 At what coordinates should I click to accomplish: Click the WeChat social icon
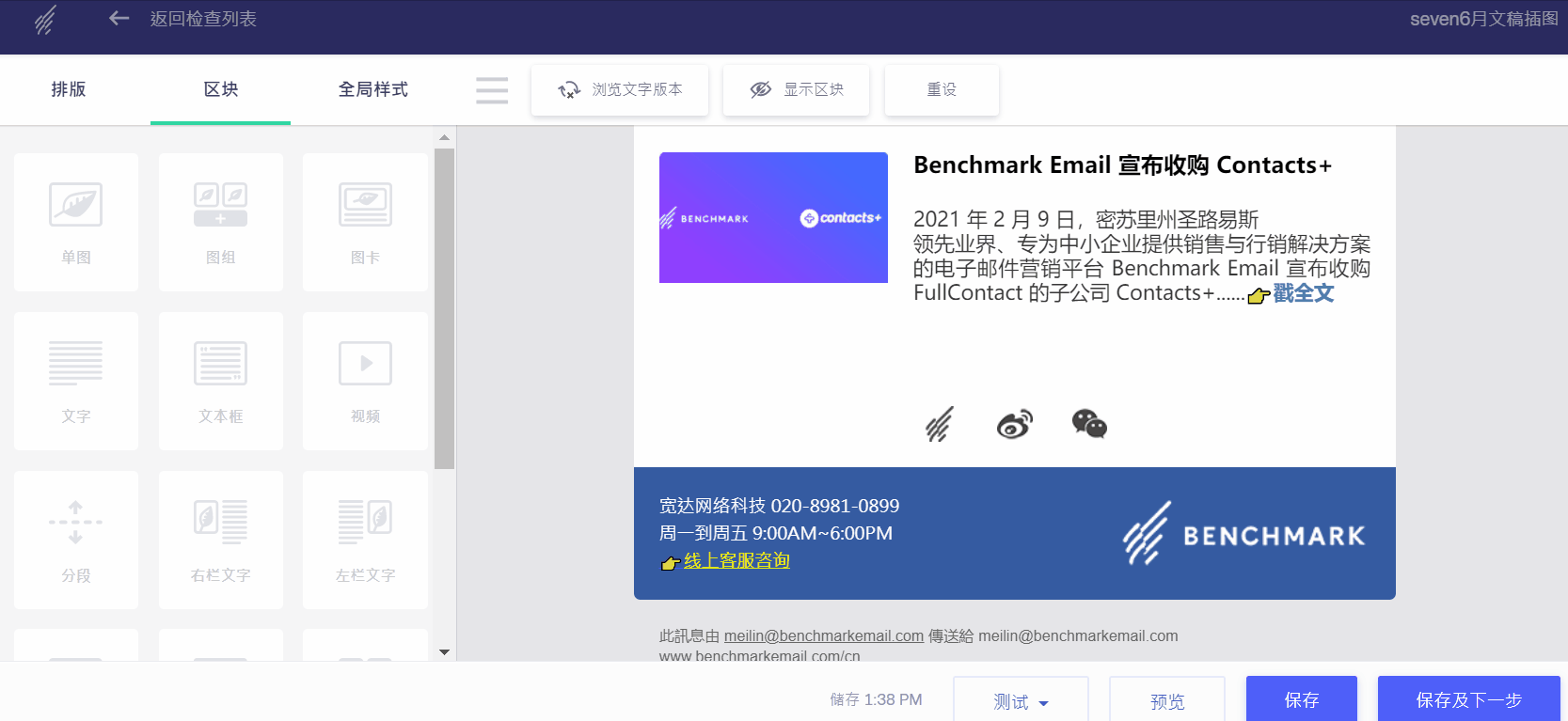point(1089,424)
